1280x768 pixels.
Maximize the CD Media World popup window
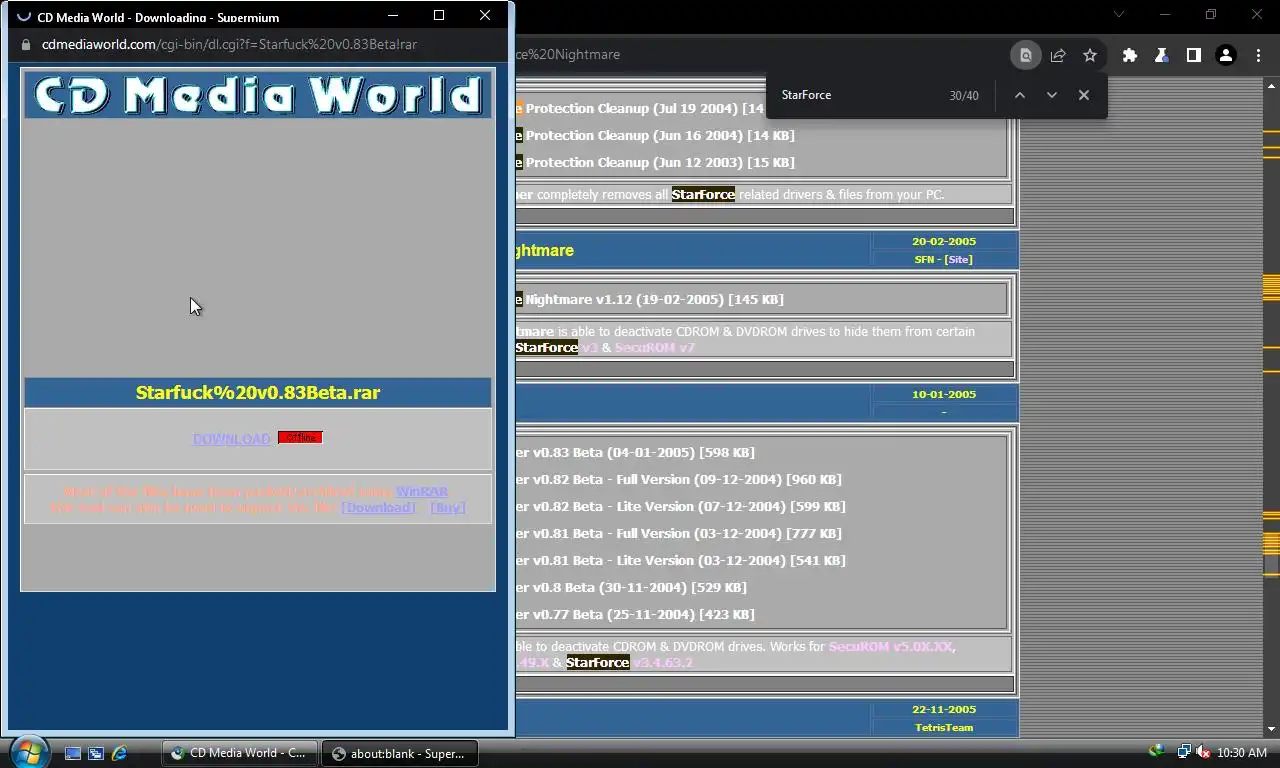[438, 15]
